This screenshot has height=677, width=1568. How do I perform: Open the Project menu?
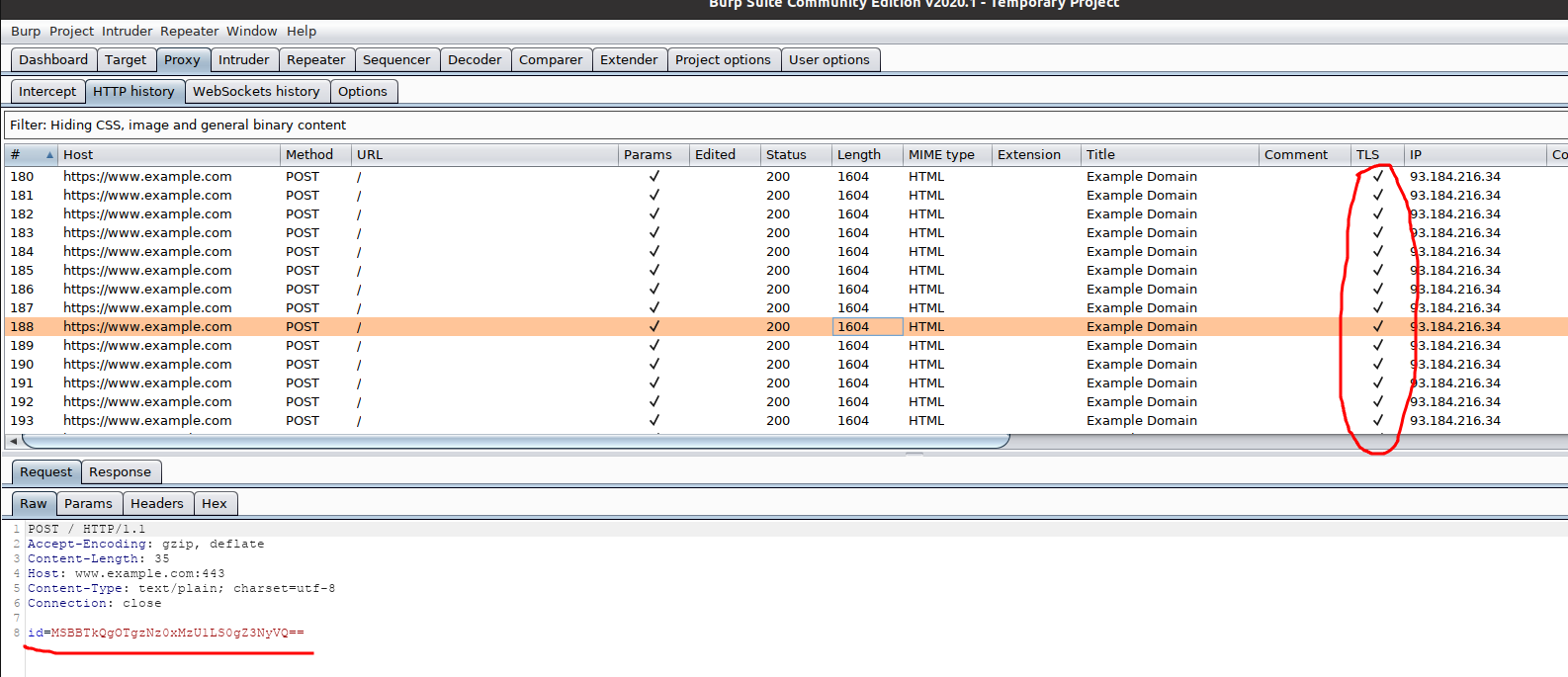[x=71, y=32]
